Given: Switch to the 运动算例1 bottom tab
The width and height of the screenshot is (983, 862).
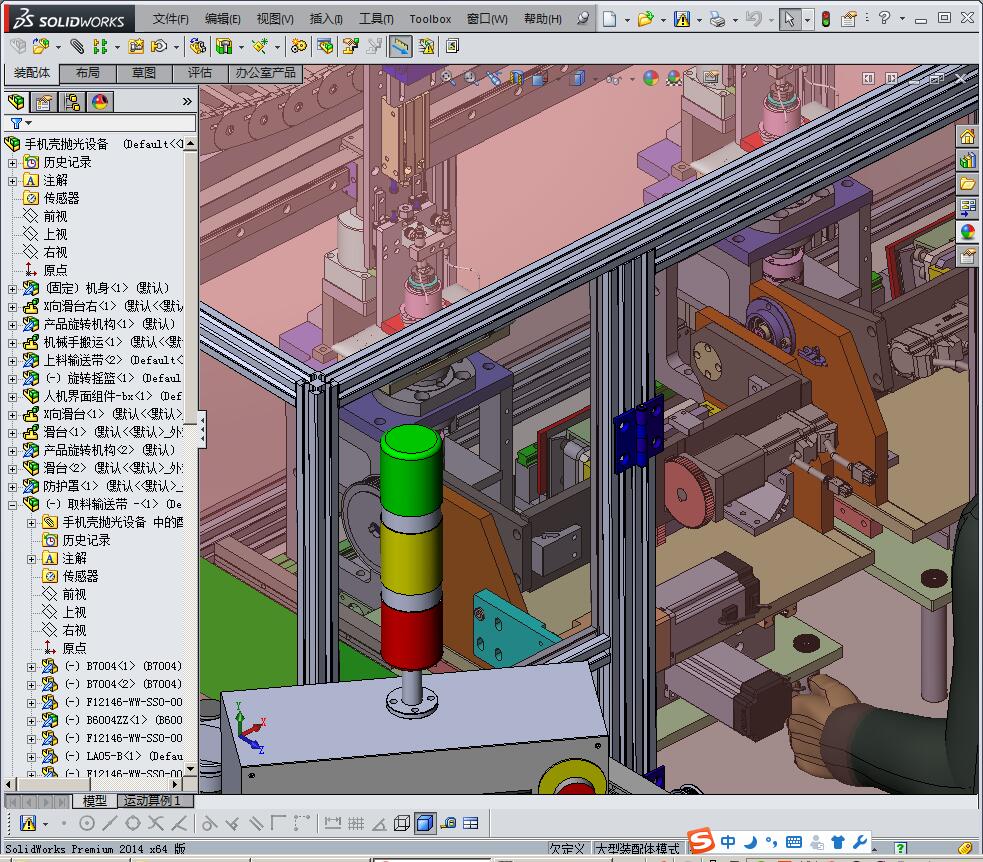Looking at the screenshot, I should pyautogui.click(x=151, y=801).
